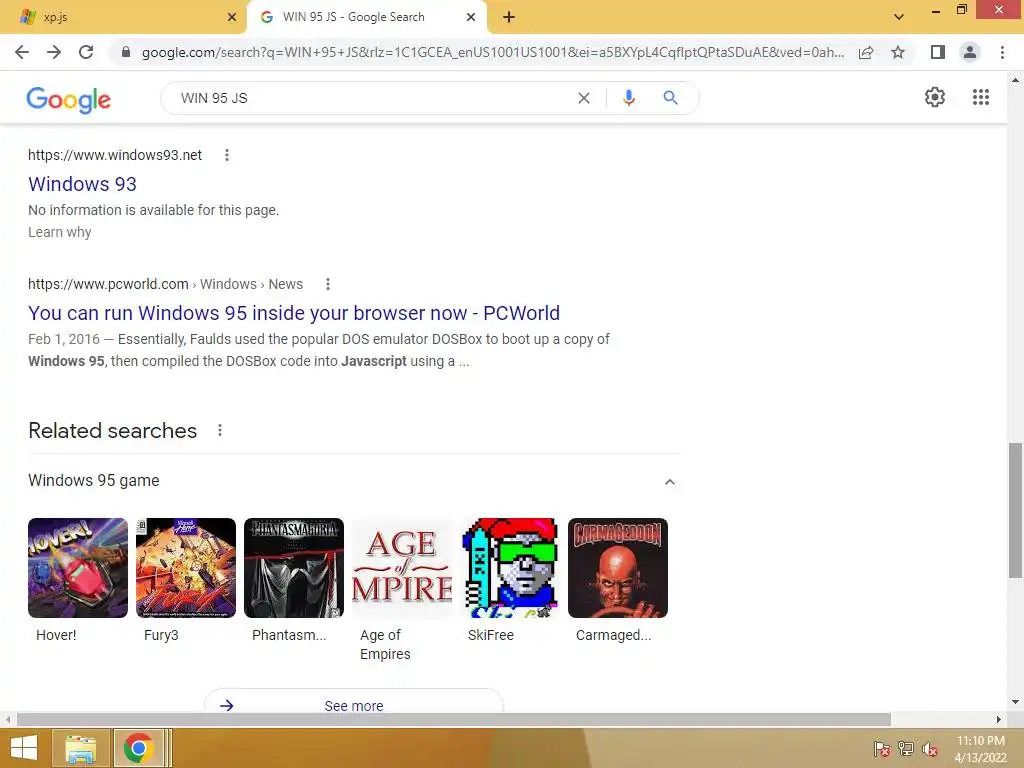Screen dimensions: 1024x768
Task: Share this page via the address bar icon
Action: [x=866, y=52]
